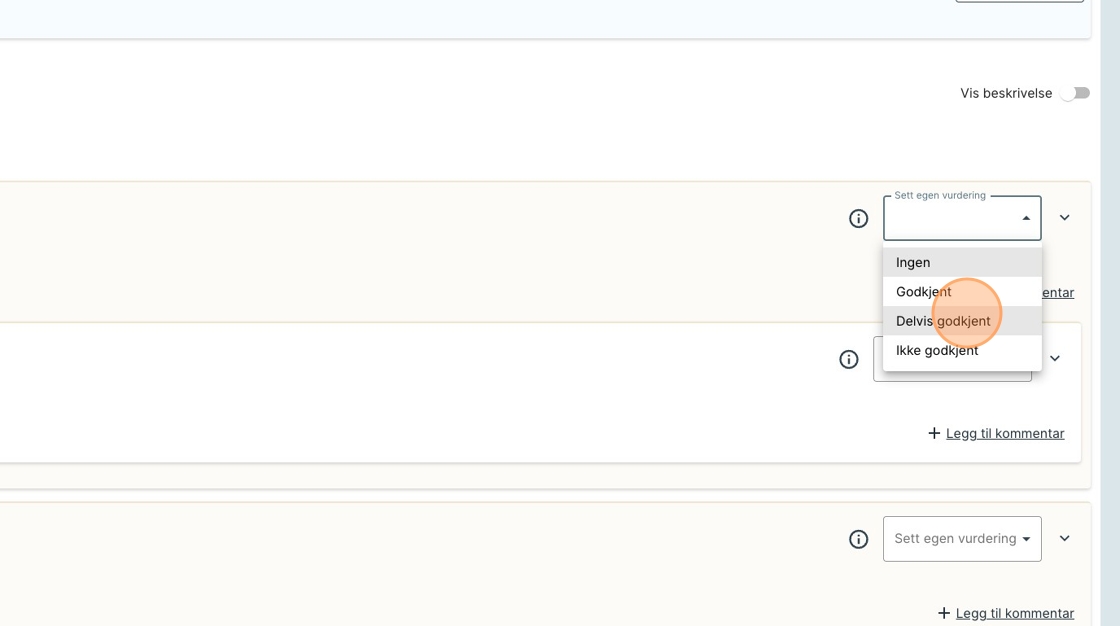This screenshot has height=626, width=1120.
Task: Toggle the Vis beskrivelse switch
Action: pos(1076,93)
